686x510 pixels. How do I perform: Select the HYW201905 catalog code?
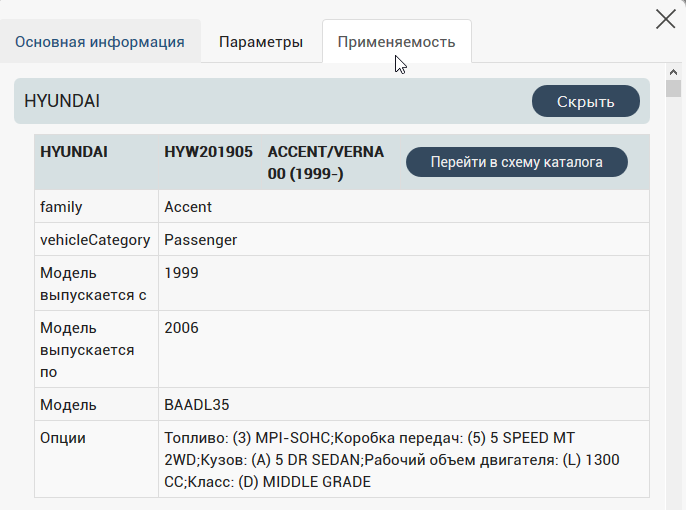pyautogui.click(x=208, y=152)
